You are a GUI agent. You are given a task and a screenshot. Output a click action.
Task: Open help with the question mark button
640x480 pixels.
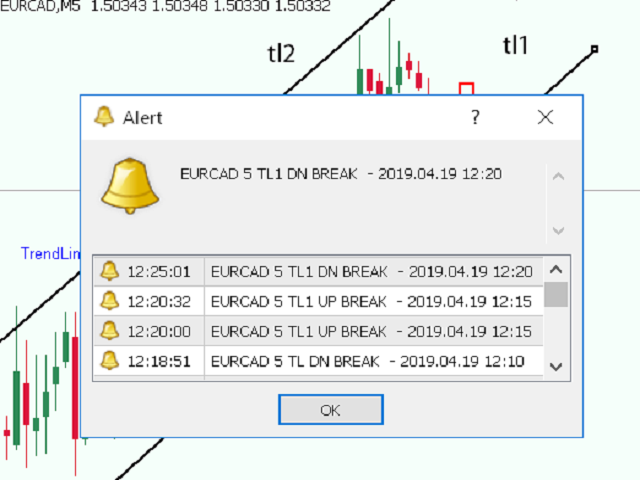(475, 118)
